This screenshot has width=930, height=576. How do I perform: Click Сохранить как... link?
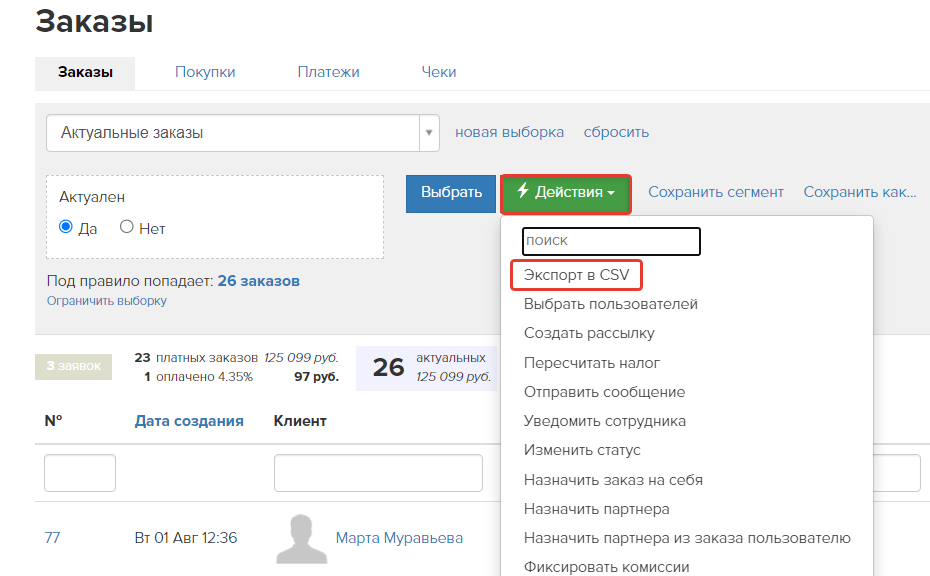(859, 192)
